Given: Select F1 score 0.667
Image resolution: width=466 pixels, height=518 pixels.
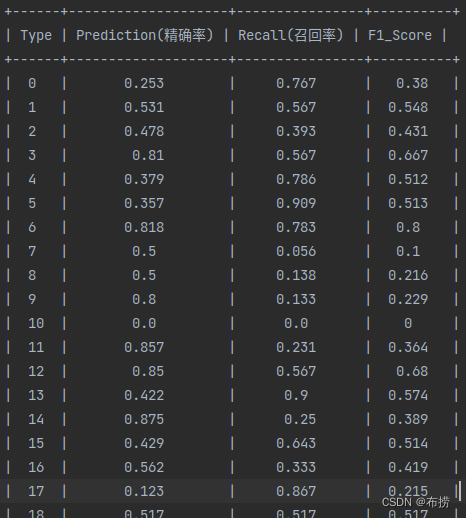Looking at the screenshot, I should pos(408,155).
